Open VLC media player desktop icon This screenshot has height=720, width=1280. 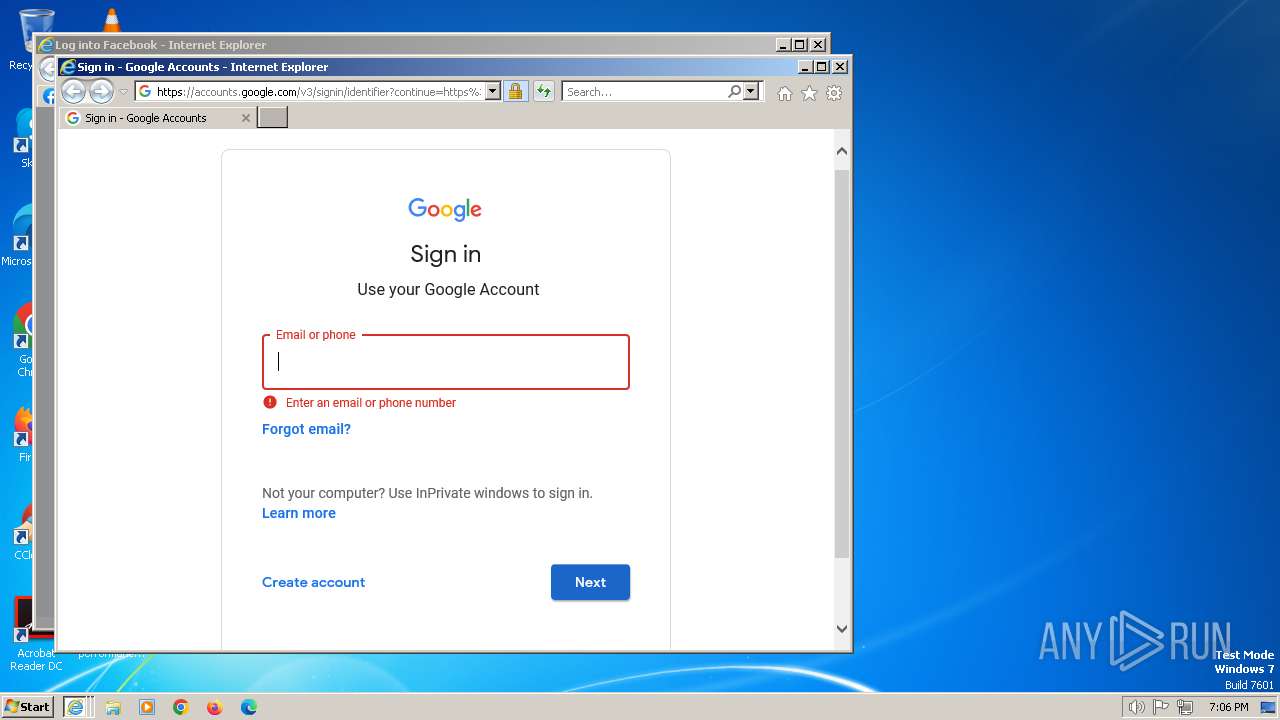(x=112, y=20)
